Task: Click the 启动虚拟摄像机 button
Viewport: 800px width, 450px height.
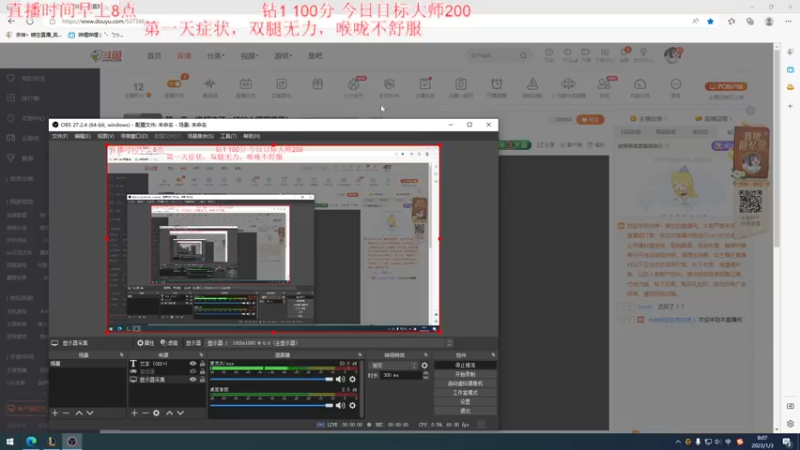Action: [465, 384]
